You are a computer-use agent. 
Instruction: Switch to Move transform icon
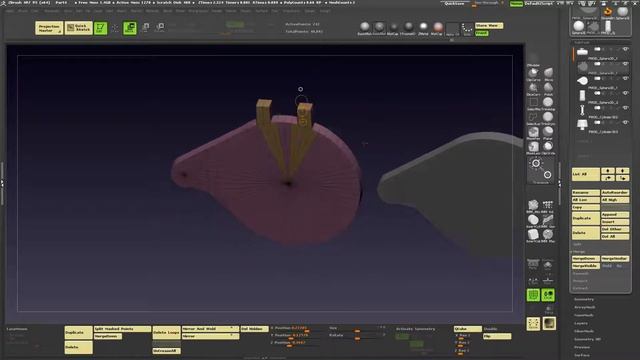tap(145, 28)
